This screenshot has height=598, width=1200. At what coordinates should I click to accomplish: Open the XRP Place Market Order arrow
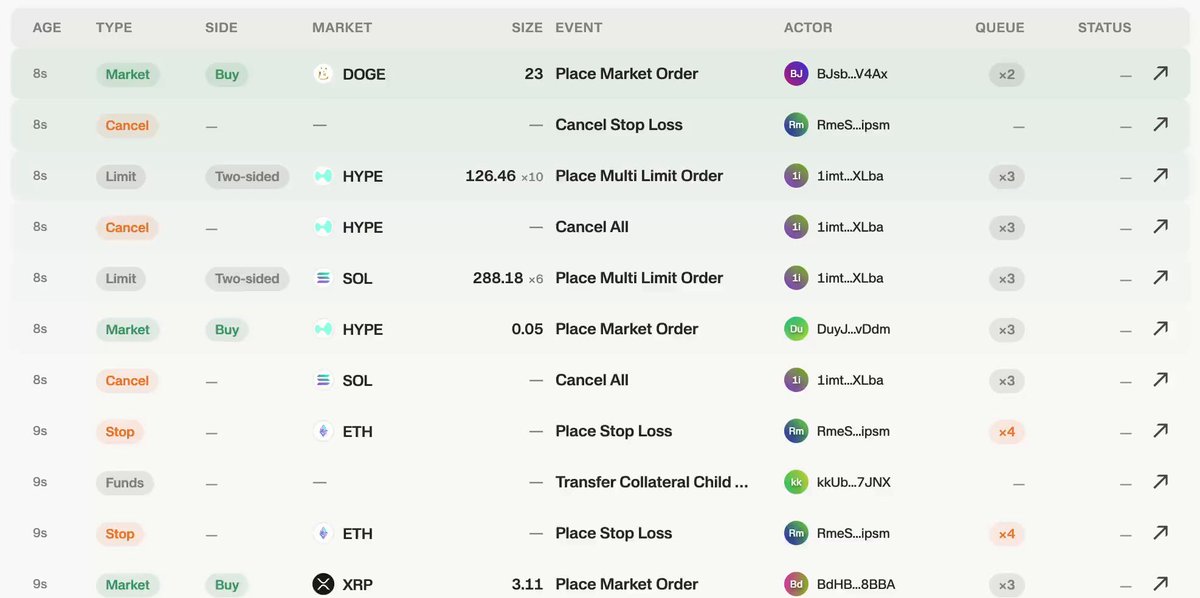point(1160,584)
